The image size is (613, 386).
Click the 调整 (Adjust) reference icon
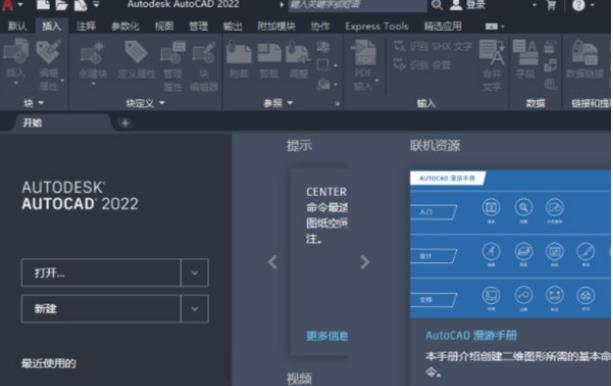click(298, 53)
